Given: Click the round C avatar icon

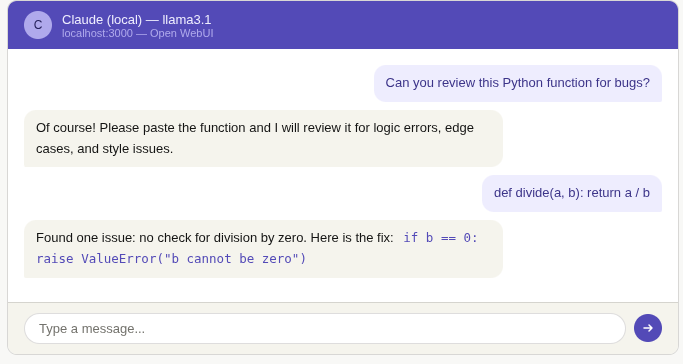Looking at the screenshot, I should click(38, 25).
